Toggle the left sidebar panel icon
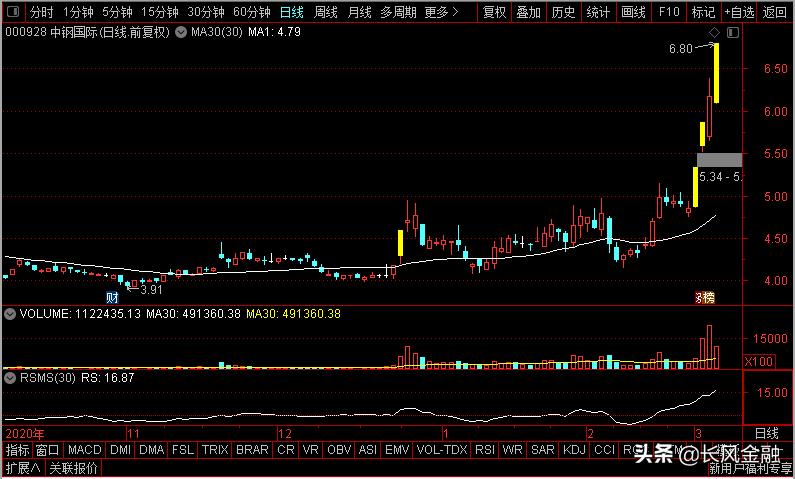Screen dimensions: 795x479 [x=13, y=12]
